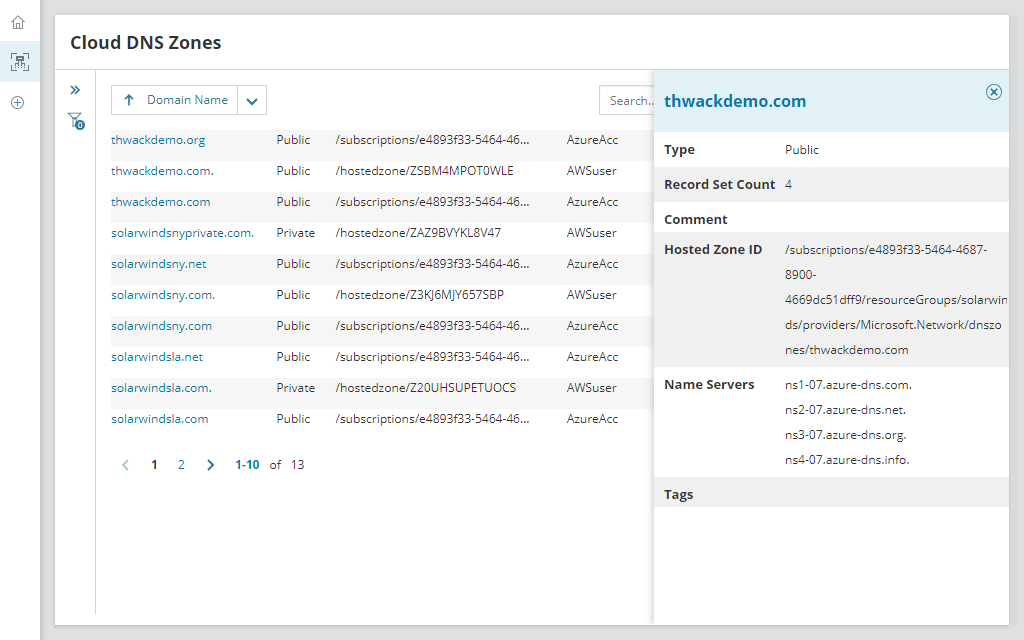Image resolution: width=1024 pixels, height=640 pixels.
Task: Expand the Tags section
Action: [678, 493]
